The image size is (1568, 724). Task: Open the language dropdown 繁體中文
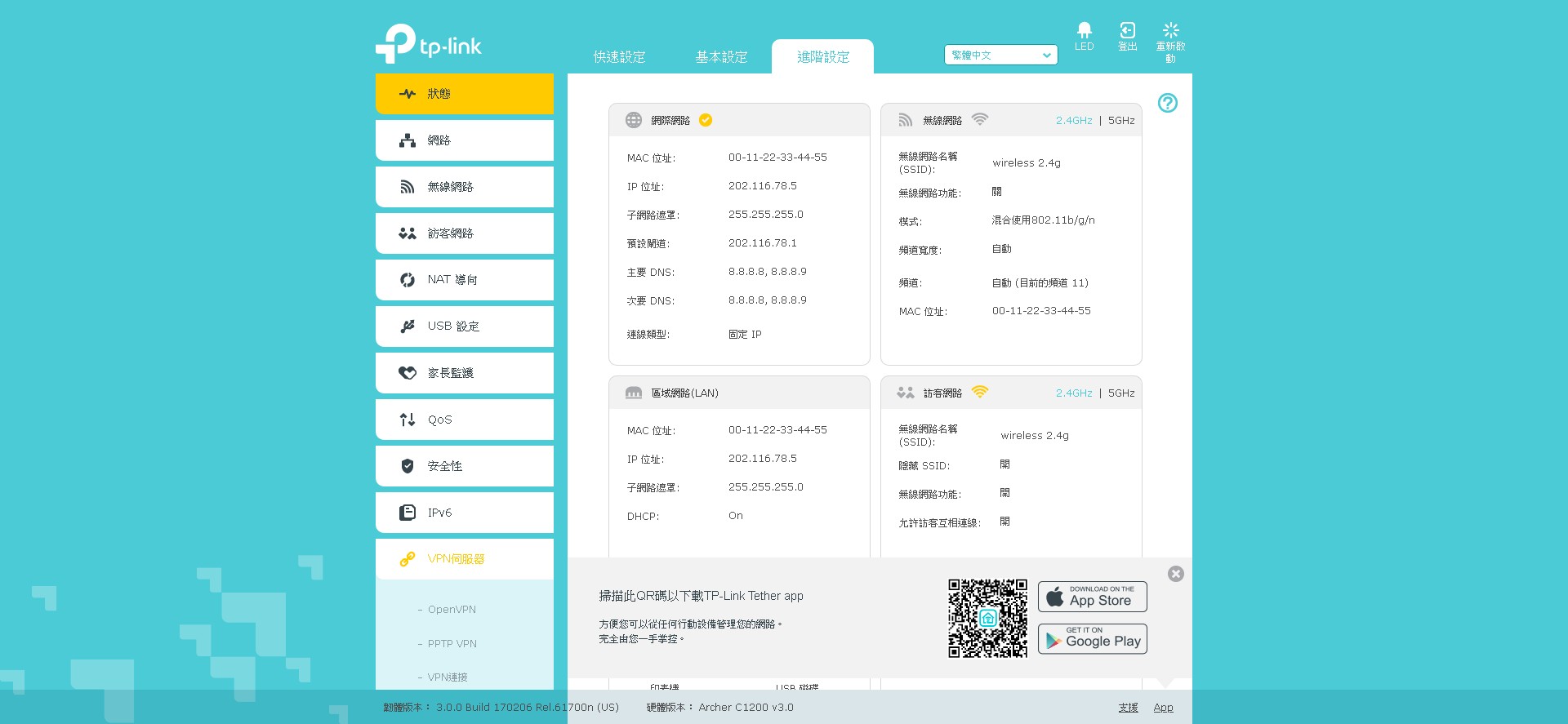1001,55
